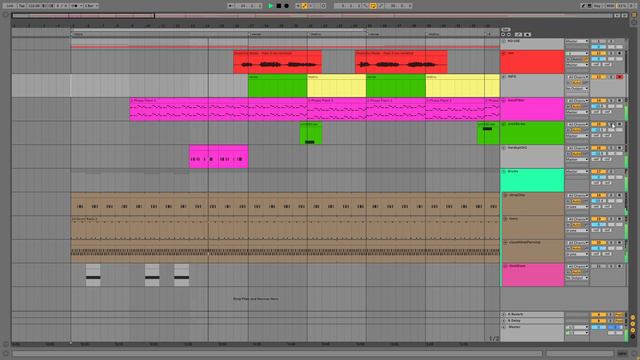Click the 1/2 grid indicator at bottom right
The image size is (640, 360).
[494, 338]
